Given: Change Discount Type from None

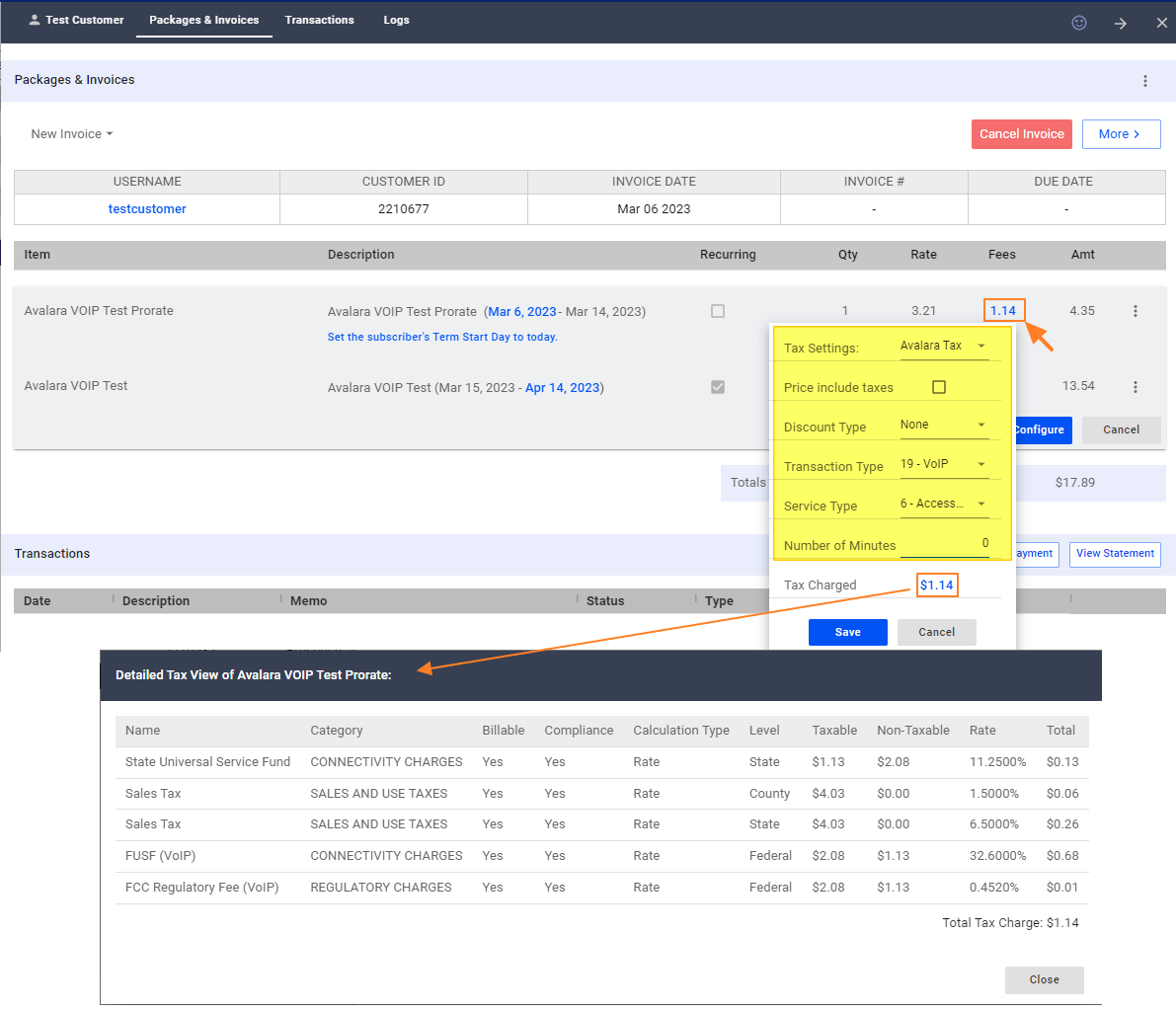Looking at the screenshot, I should [943, 425].
